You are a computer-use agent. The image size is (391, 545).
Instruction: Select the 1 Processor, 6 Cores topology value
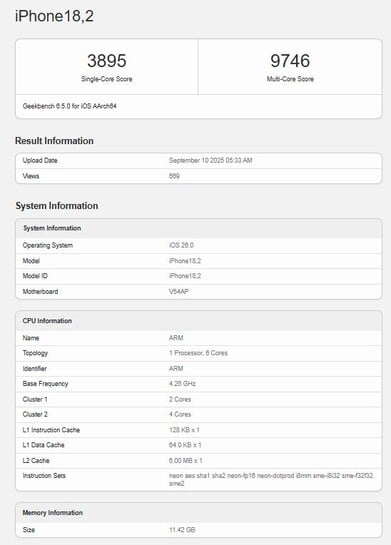[198, 353]
